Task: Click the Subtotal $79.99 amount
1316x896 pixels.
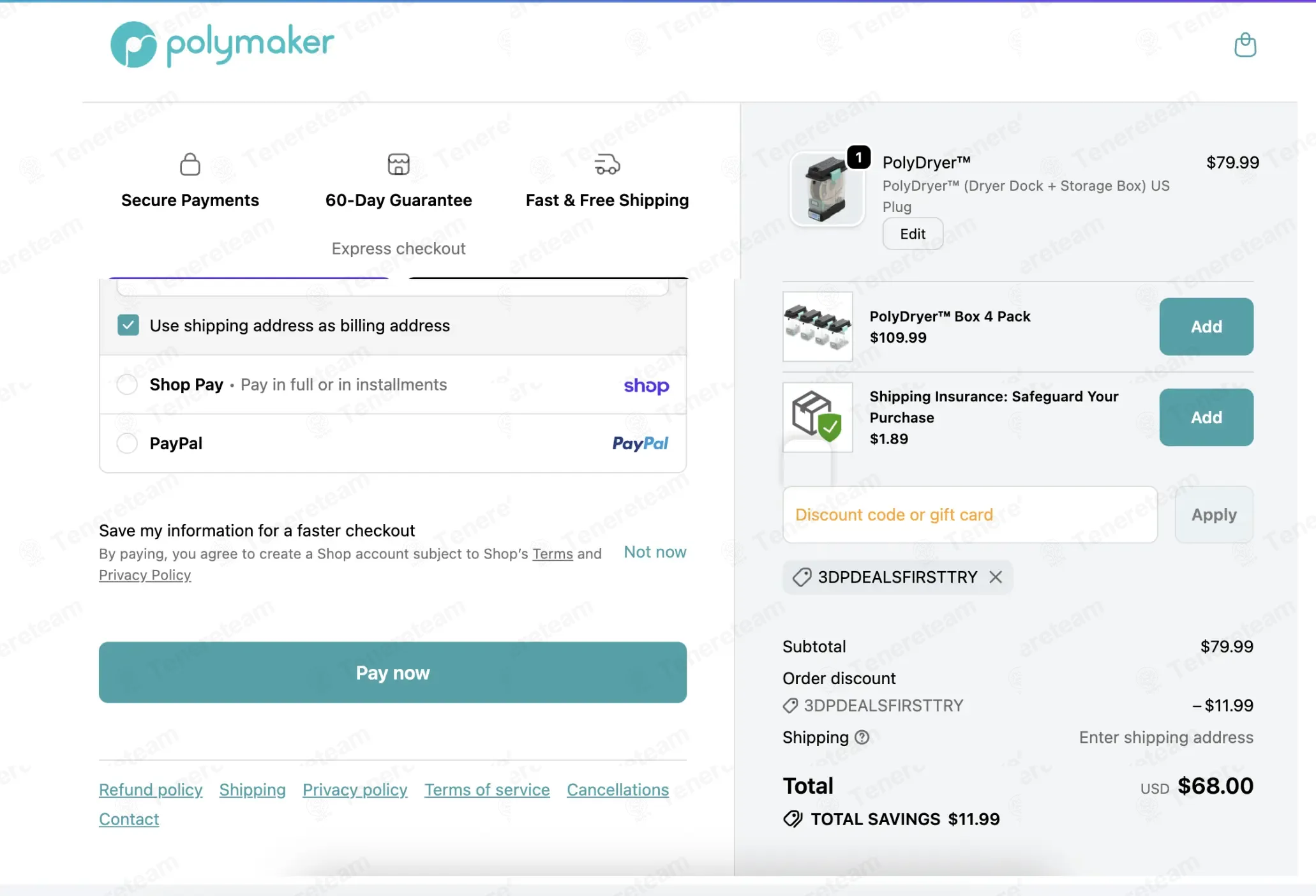Action: point(1227,646)
